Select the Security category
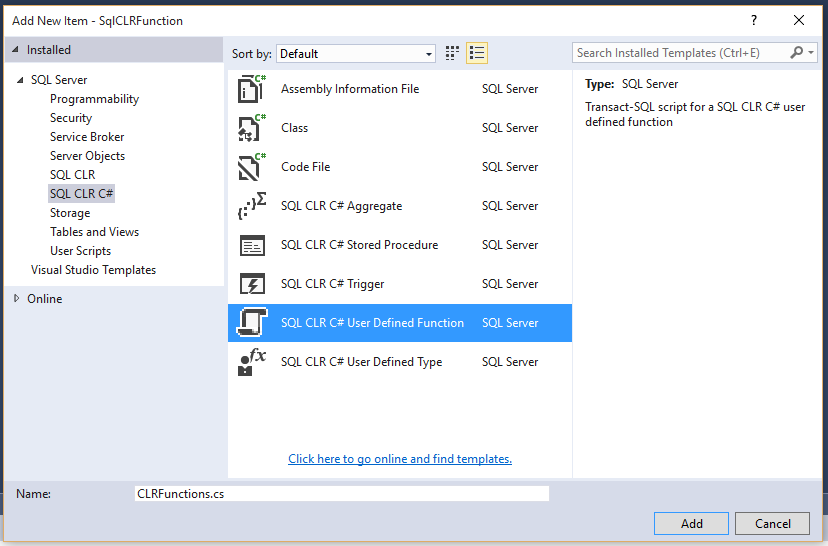 coord(71,118)
